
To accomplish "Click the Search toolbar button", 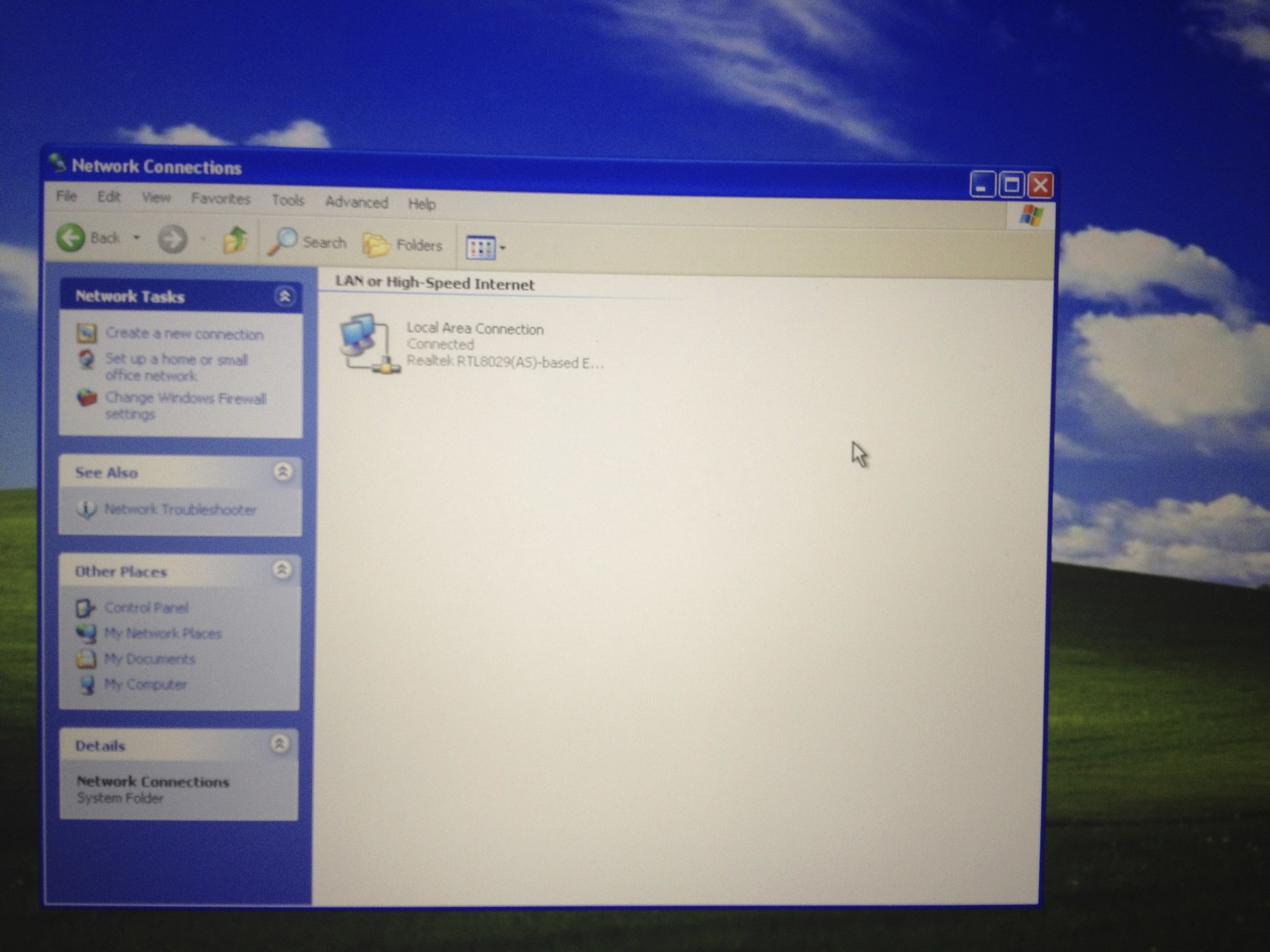I will click(x=307, y=242).
